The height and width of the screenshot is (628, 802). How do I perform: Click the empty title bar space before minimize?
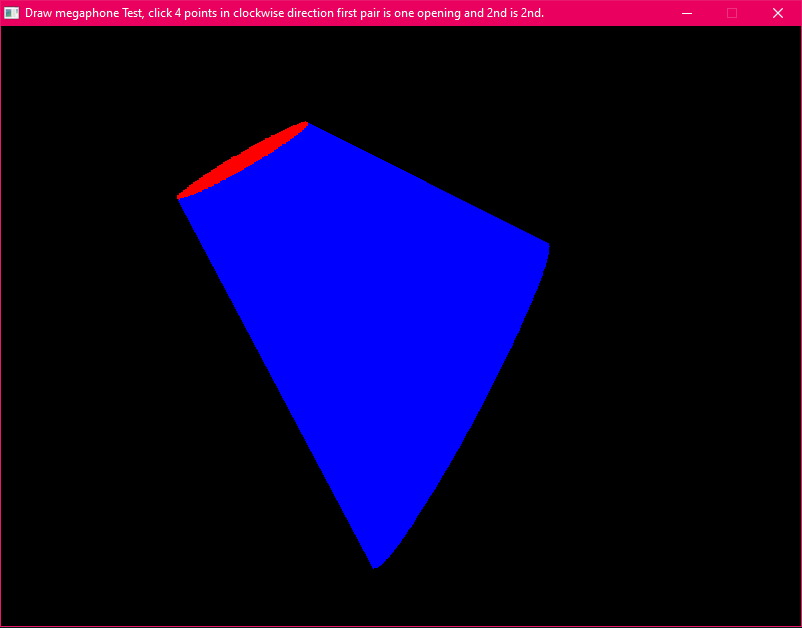(x=610, y=13)
